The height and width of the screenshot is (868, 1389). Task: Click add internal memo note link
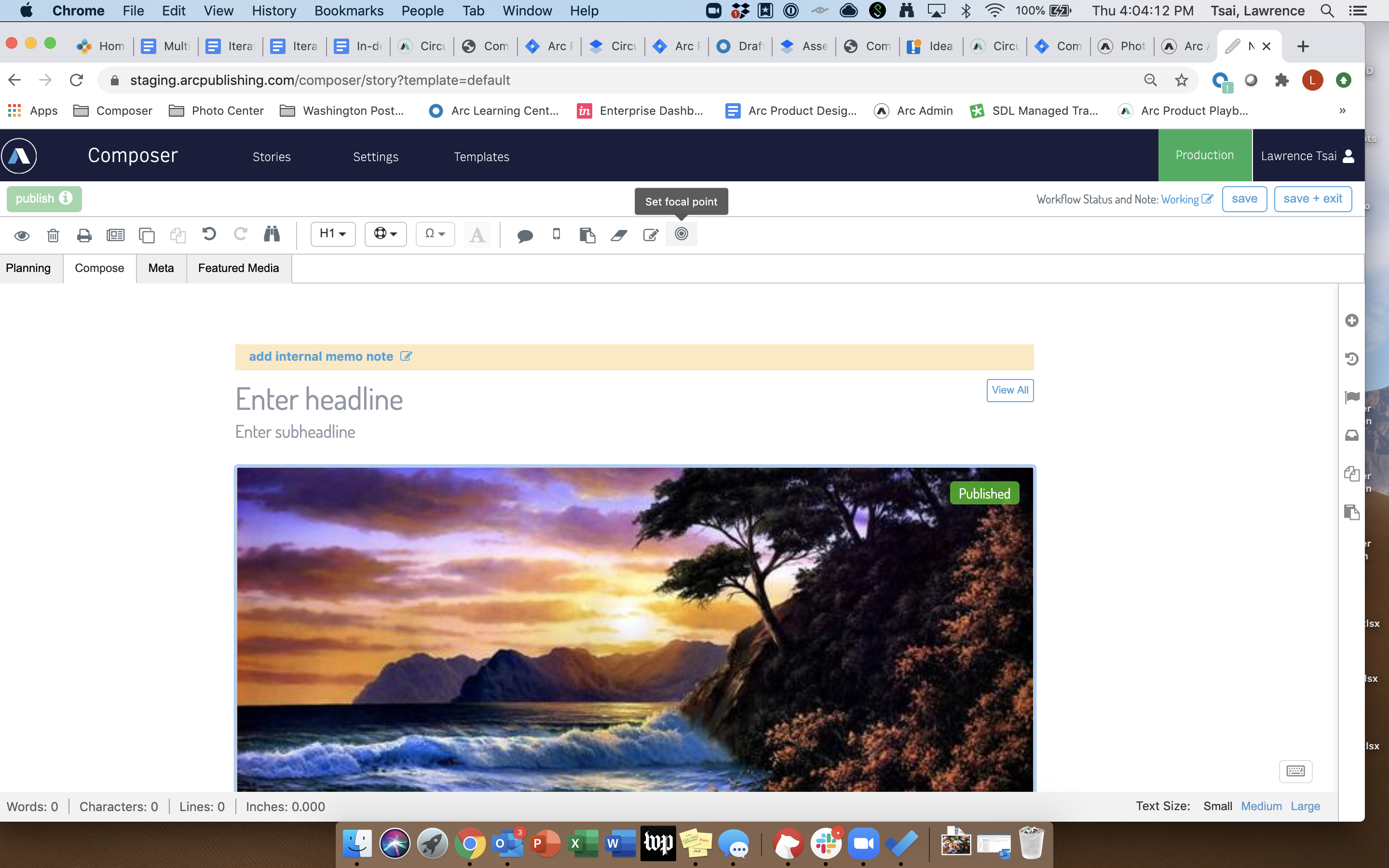click(x=321, y=356)
